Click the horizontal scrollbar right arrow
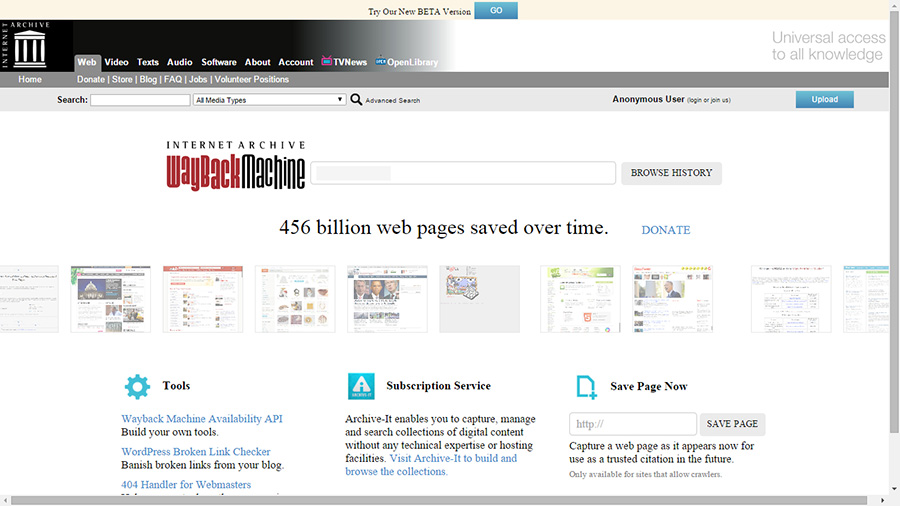This screenshot has height=506, width=900. pyautogui.click(x=882, y=500)
